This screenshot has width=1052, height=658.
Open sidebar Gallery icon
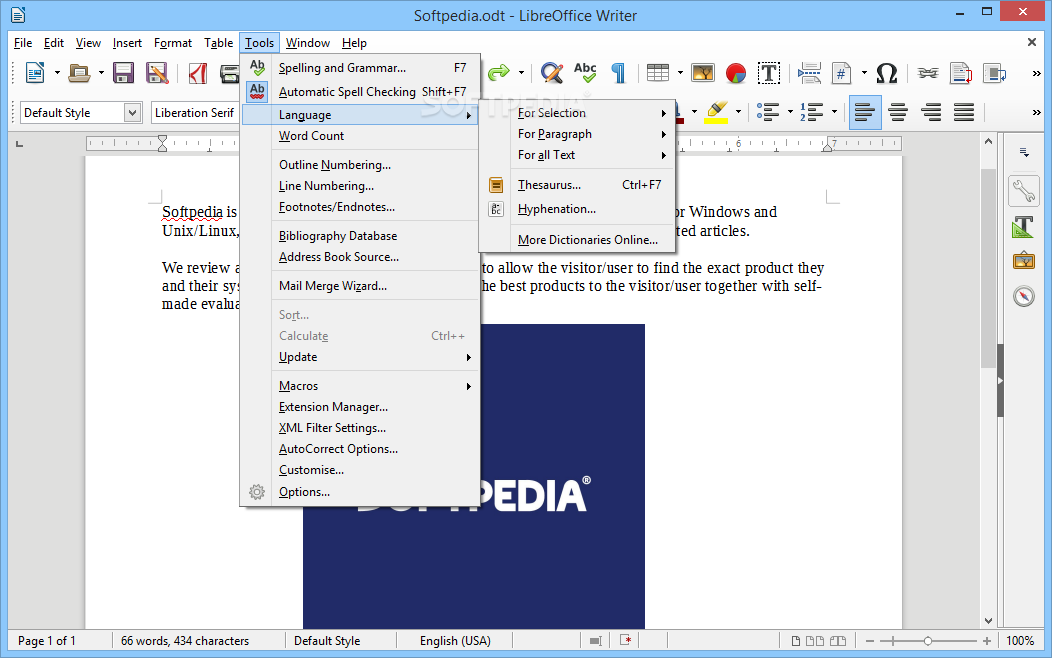click(x=1024, y=261)
